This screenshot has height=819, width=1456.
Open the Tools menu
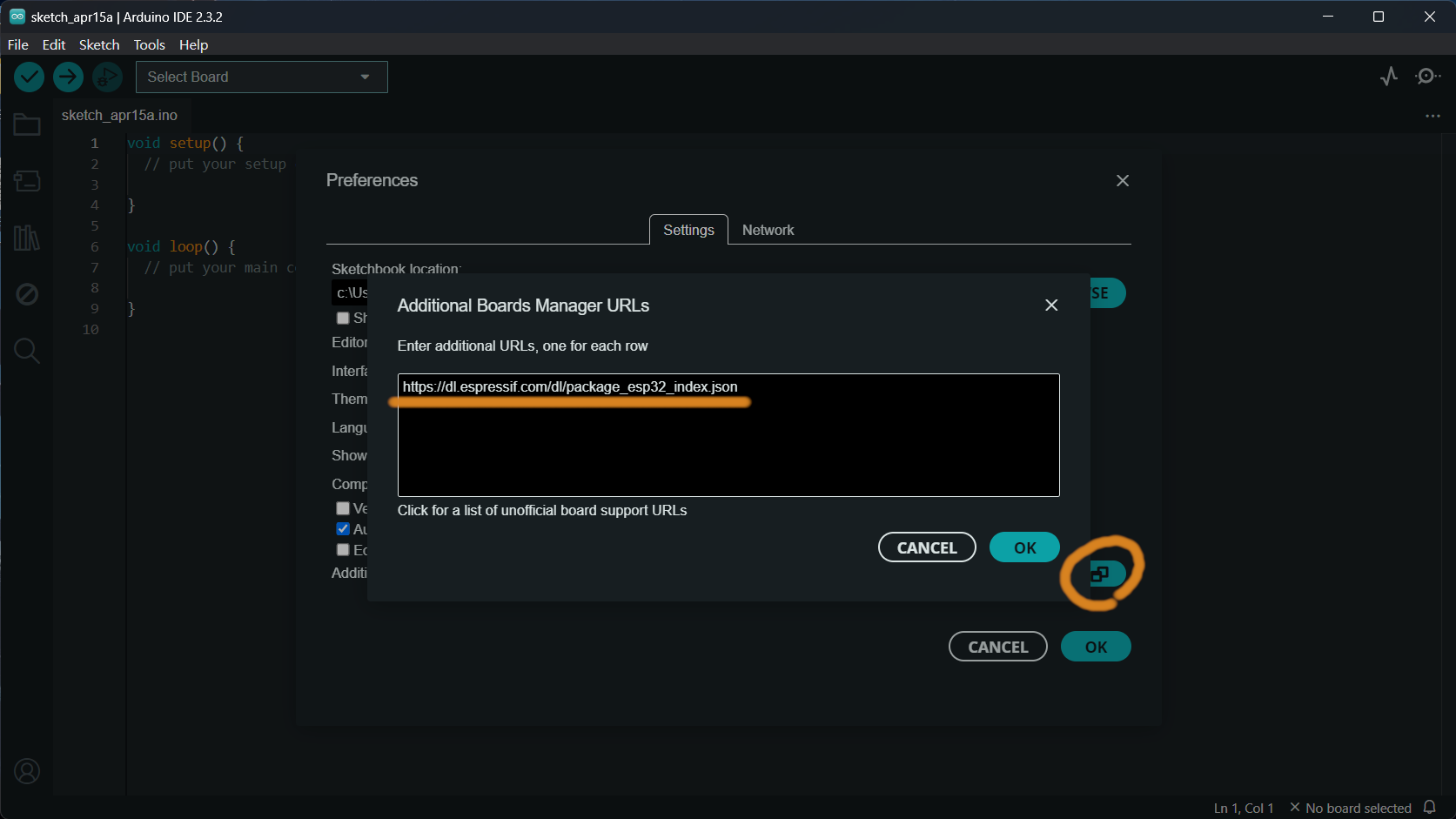click(148, 44)
